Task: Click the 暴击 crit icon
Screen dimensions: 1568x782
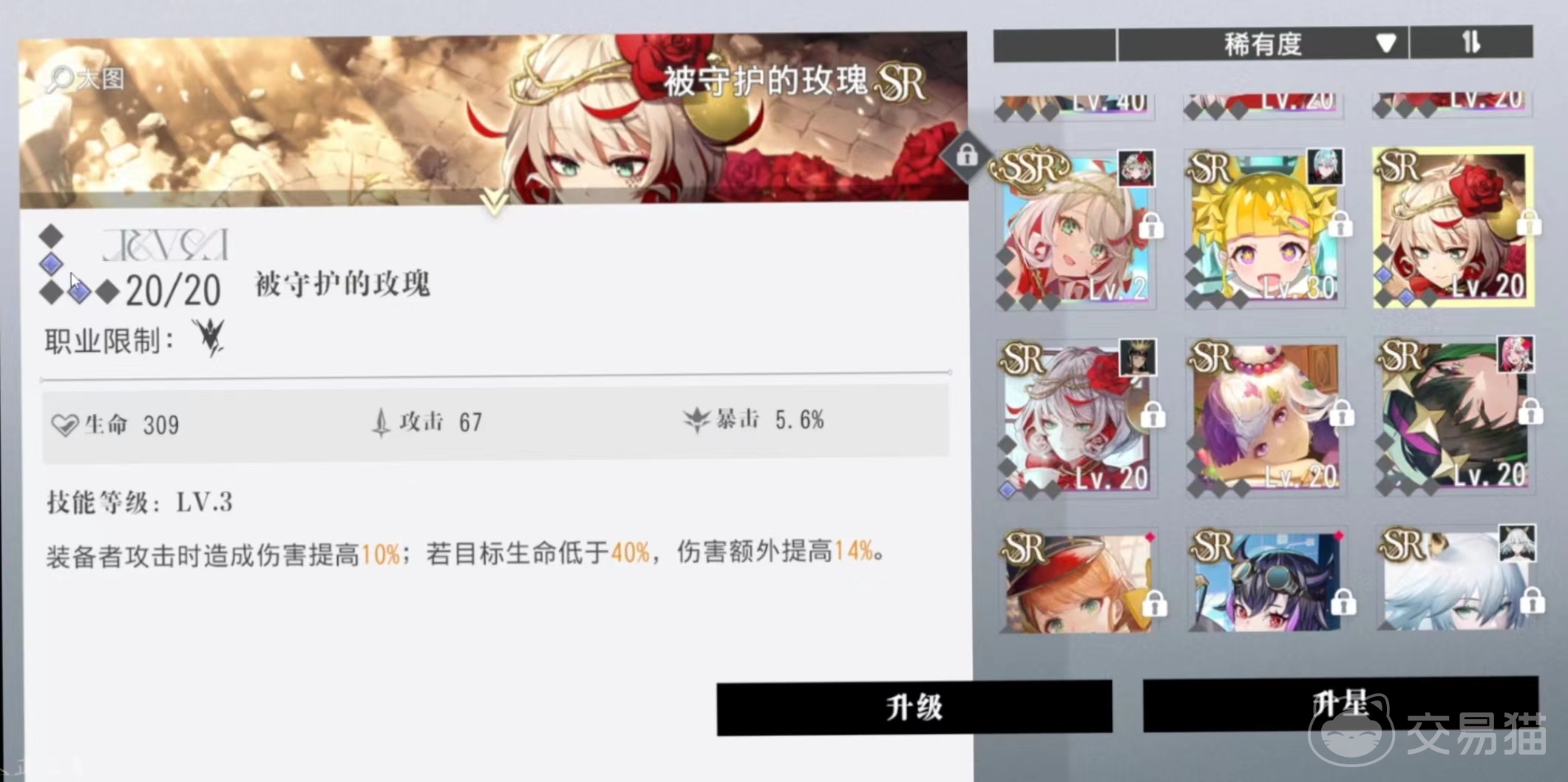Action: pyautogui.click(x=696, y=420)
